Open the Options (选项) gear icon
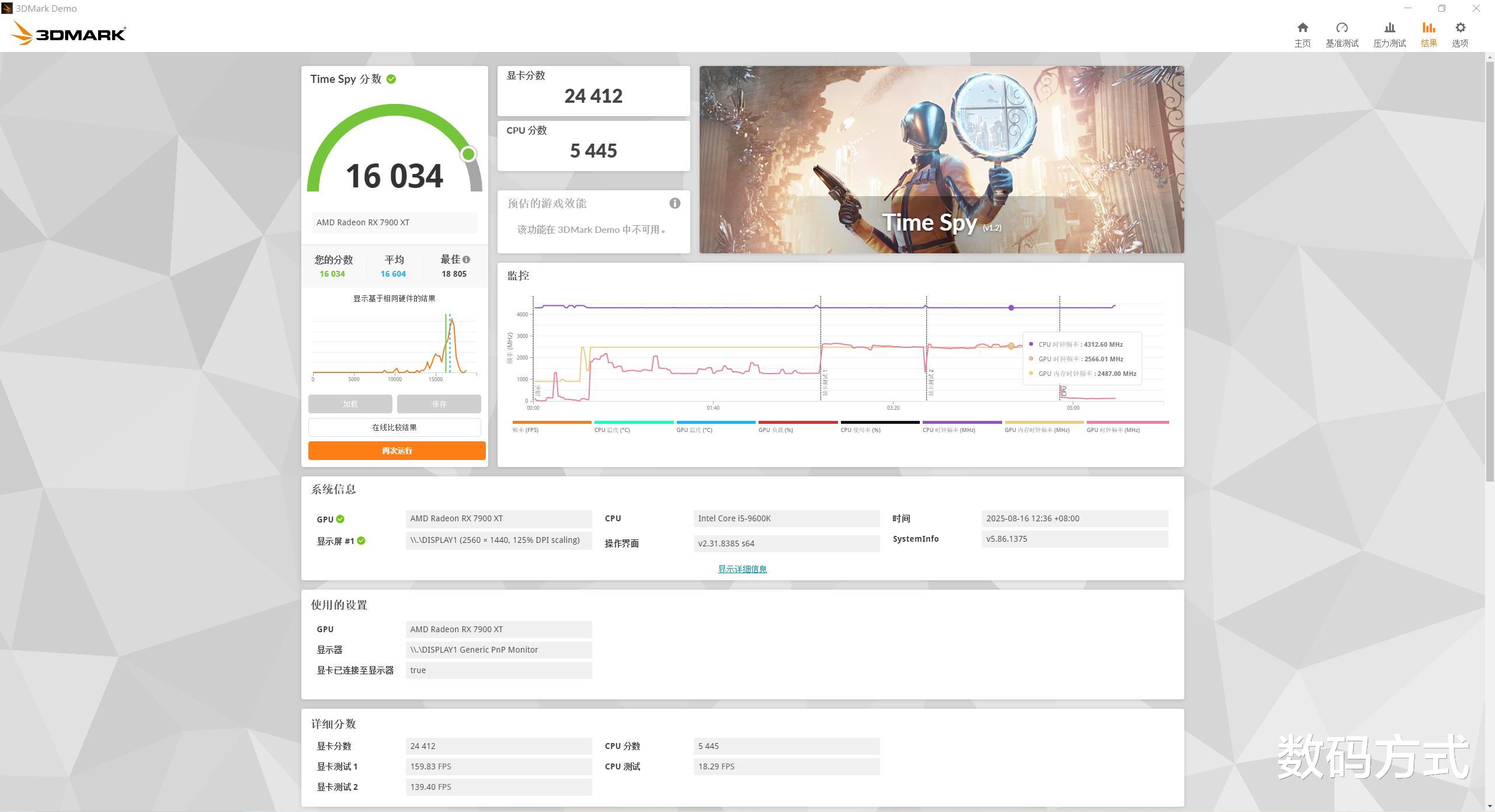Image resolution: width=1495 pixels, height=812 pixels. point(1460,28)
